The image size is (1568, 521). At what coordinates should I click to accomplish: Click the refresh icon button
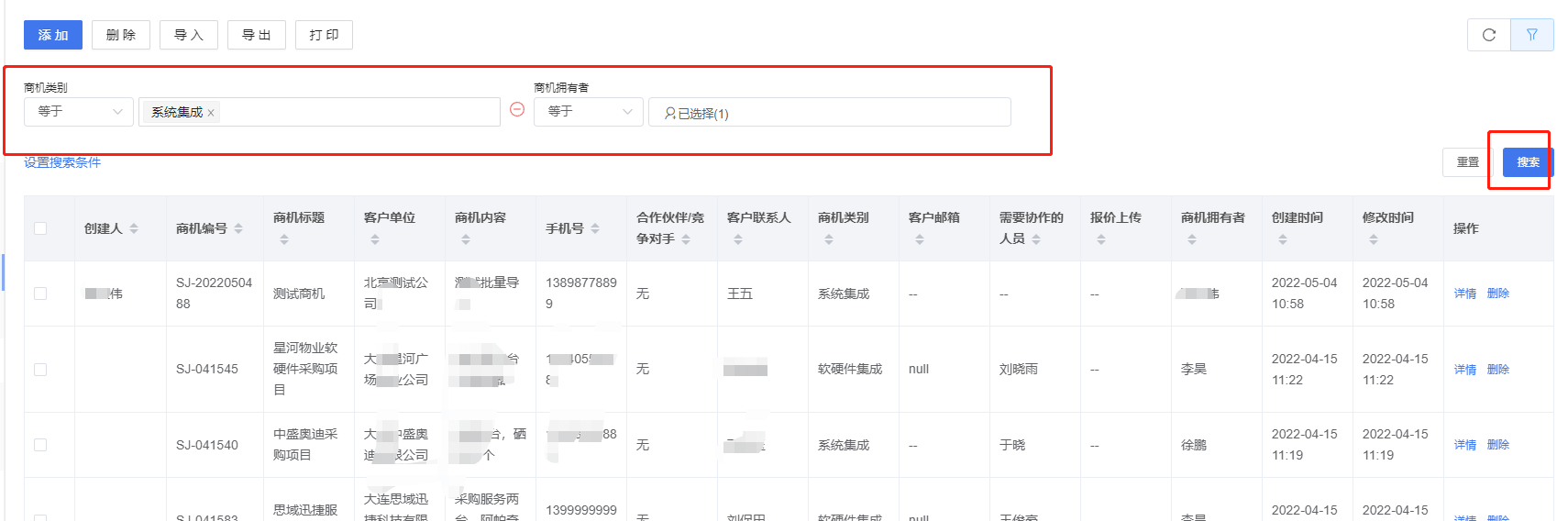point(1489,35)
